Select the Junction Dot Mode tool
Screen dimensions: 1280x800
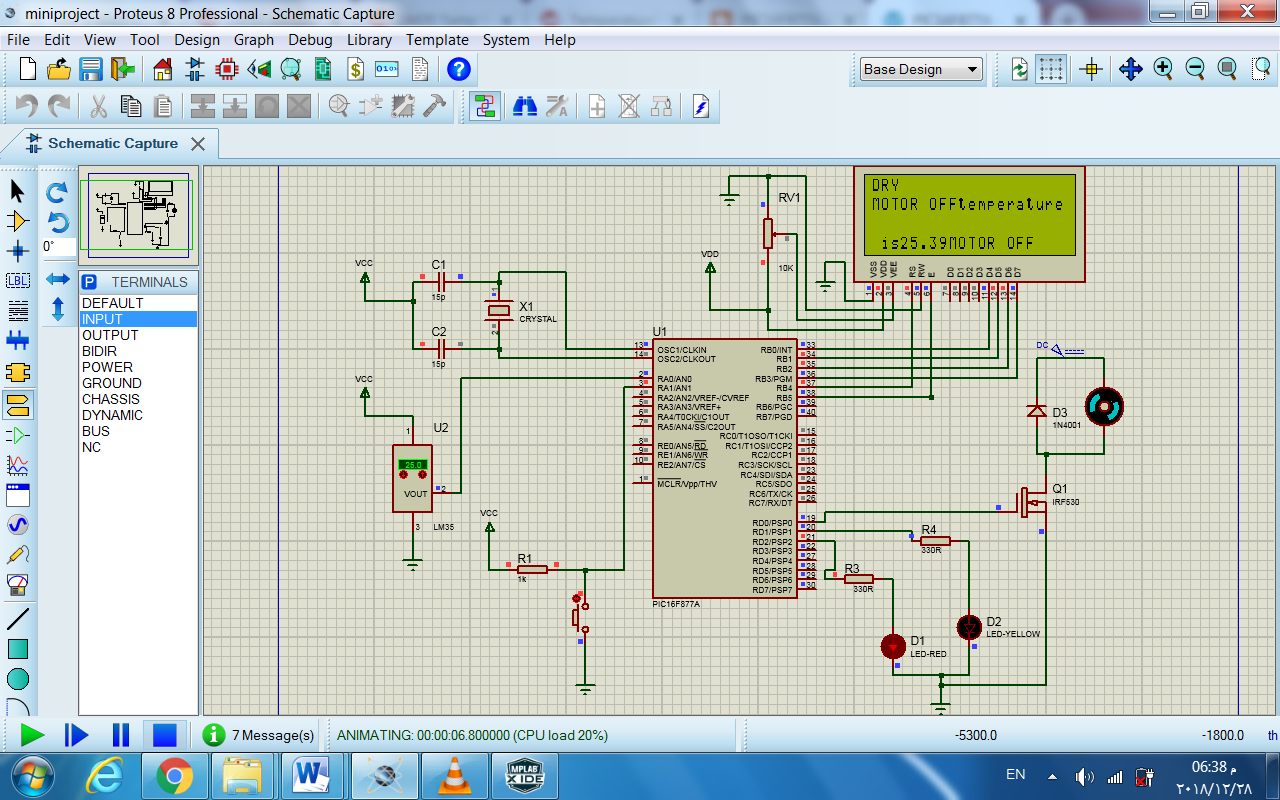pos(17,251)
